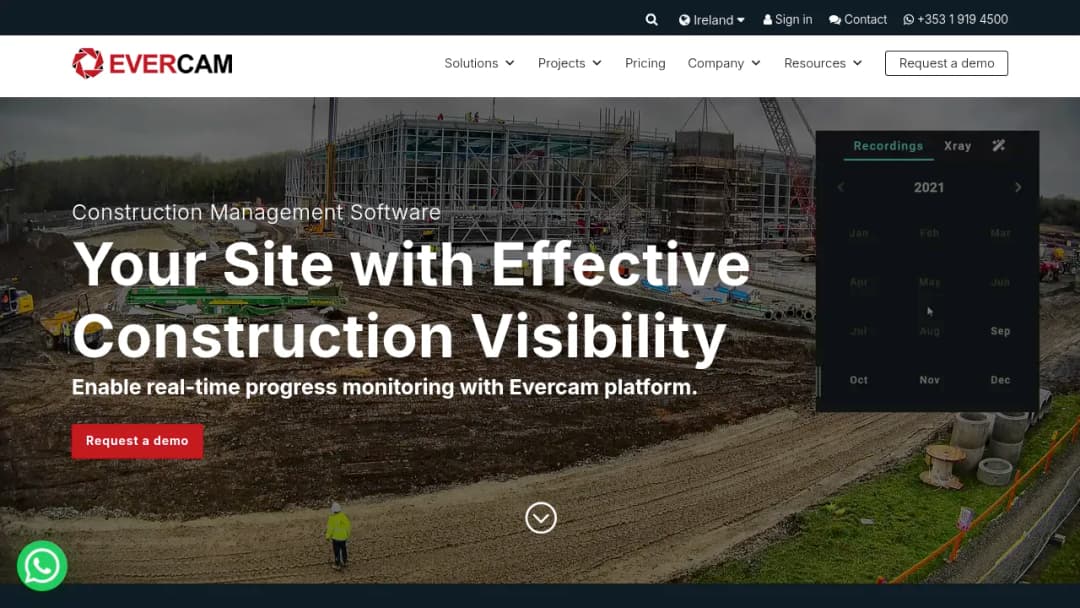Select Jan in the month calendar
The width and height of the screenshot is (1080, 608).
(859, 233)
